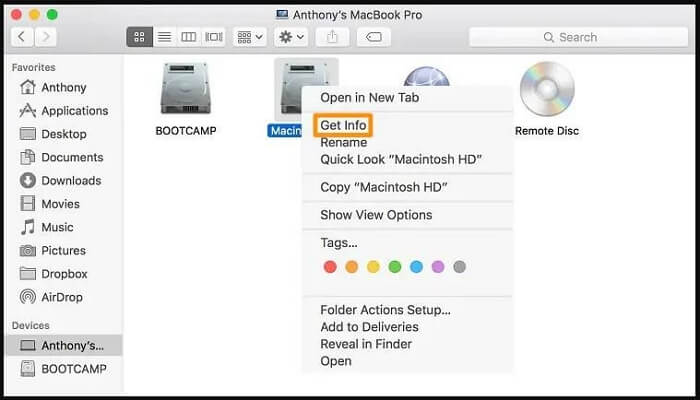
Task: Open Desktop in the sidebar
Action: [53, 133]
